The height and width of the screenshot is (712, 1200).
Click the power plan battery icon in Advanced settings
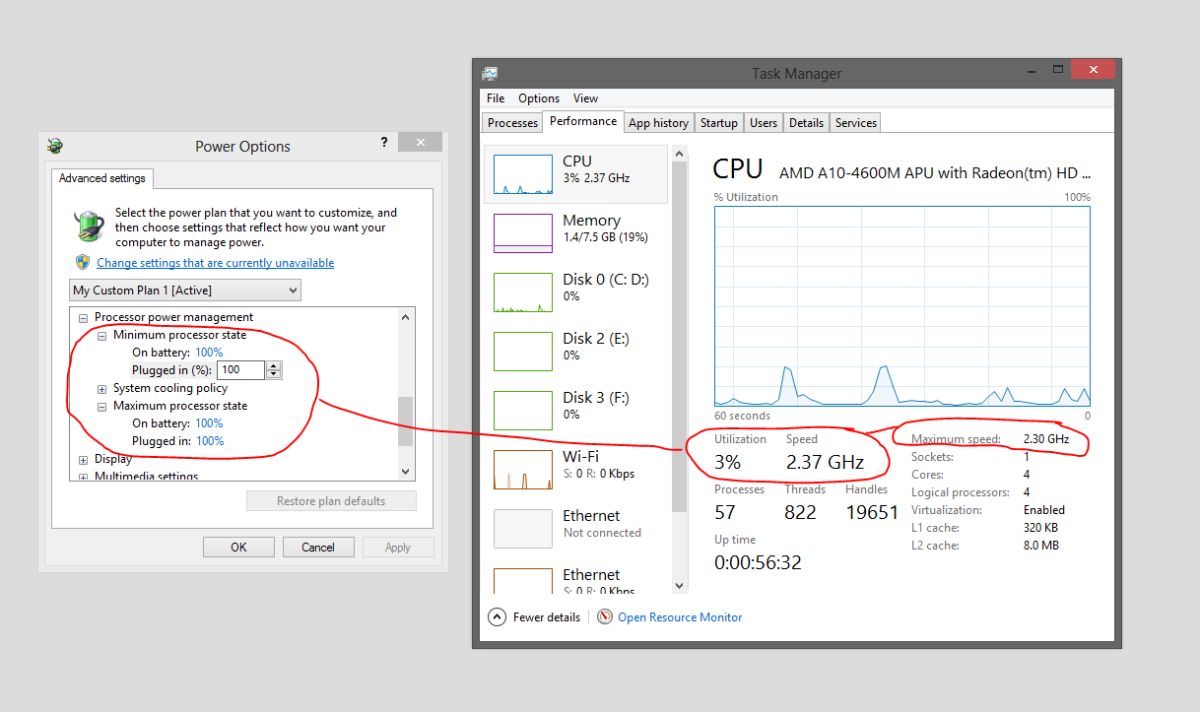click(x=91, y=226)
